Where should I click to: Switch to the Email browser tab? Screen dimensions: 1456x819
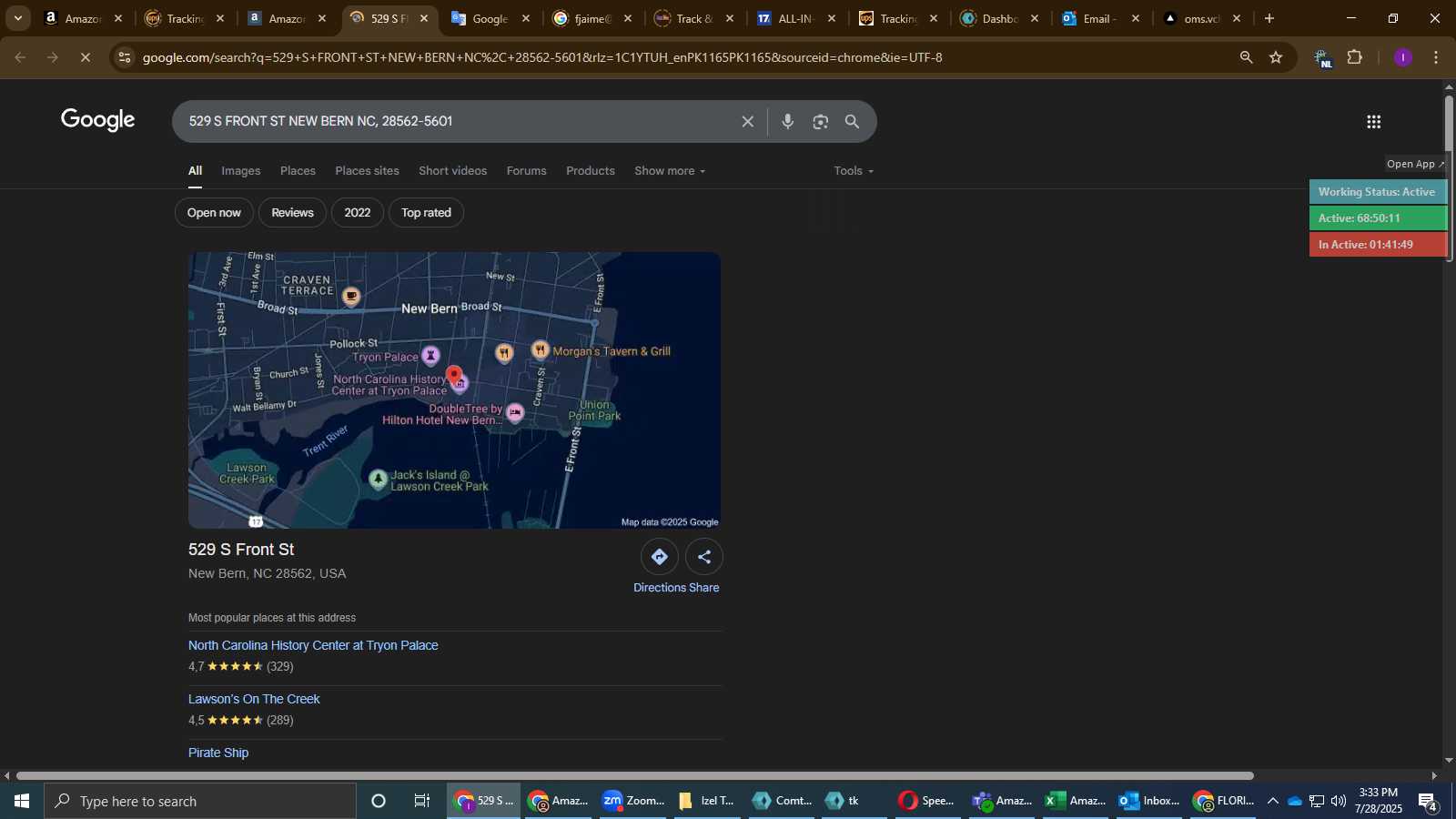(1102, 18)
